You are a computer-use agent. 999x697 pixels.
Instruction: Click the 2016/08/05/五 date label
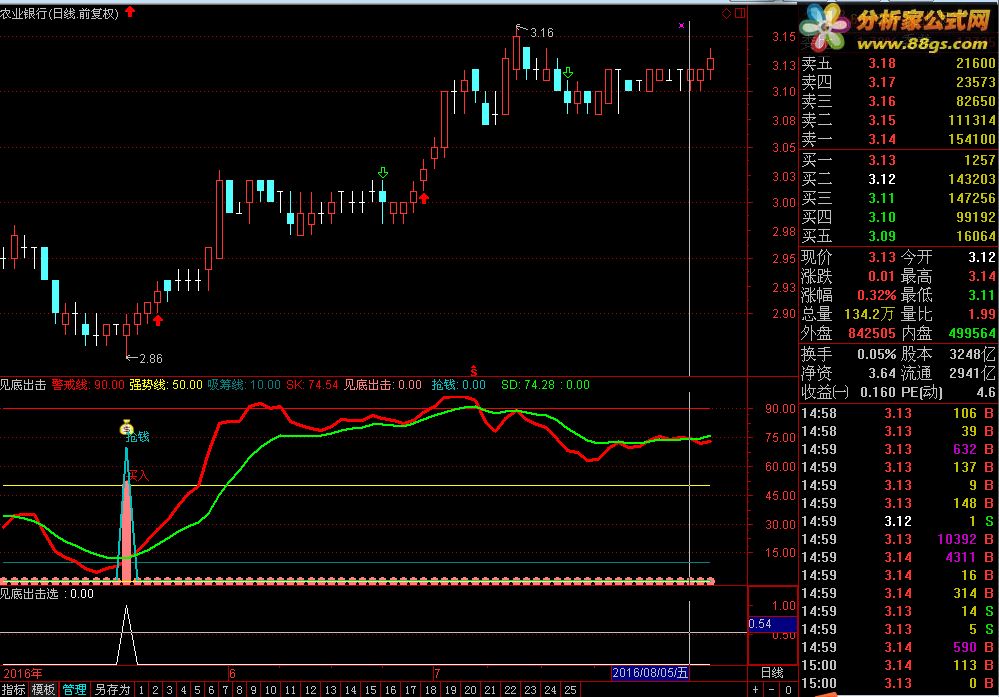[650, 673]
